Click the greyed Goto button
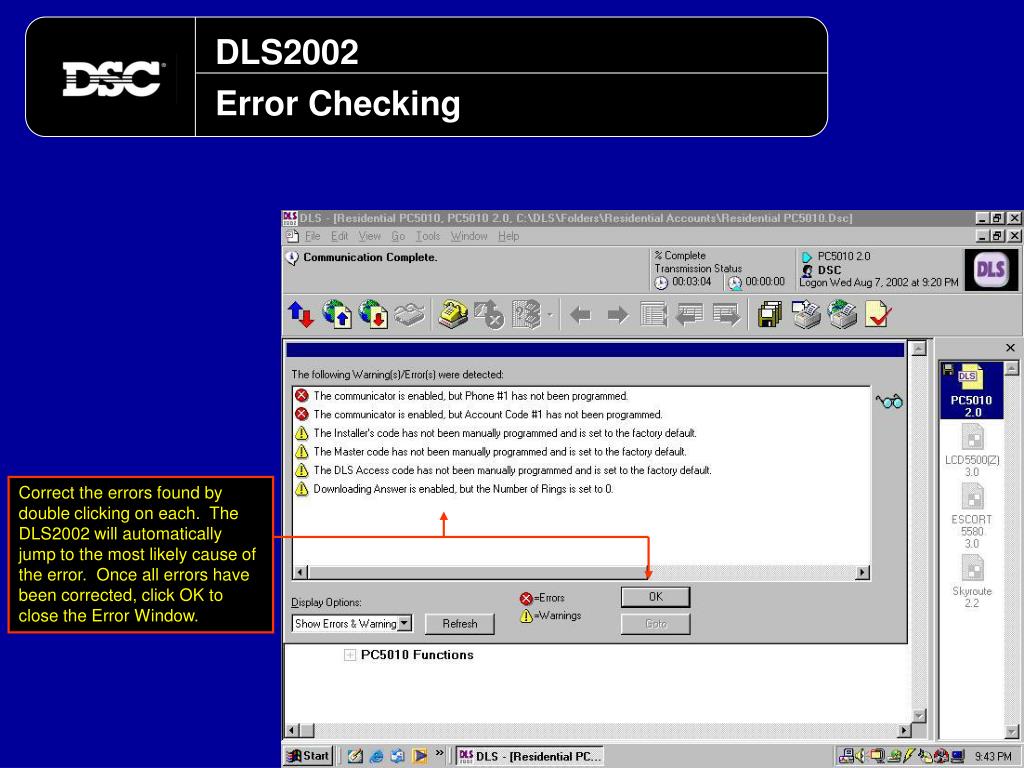Image resolution: width=1024 pixels, height=768 pixels. point(655,624)
